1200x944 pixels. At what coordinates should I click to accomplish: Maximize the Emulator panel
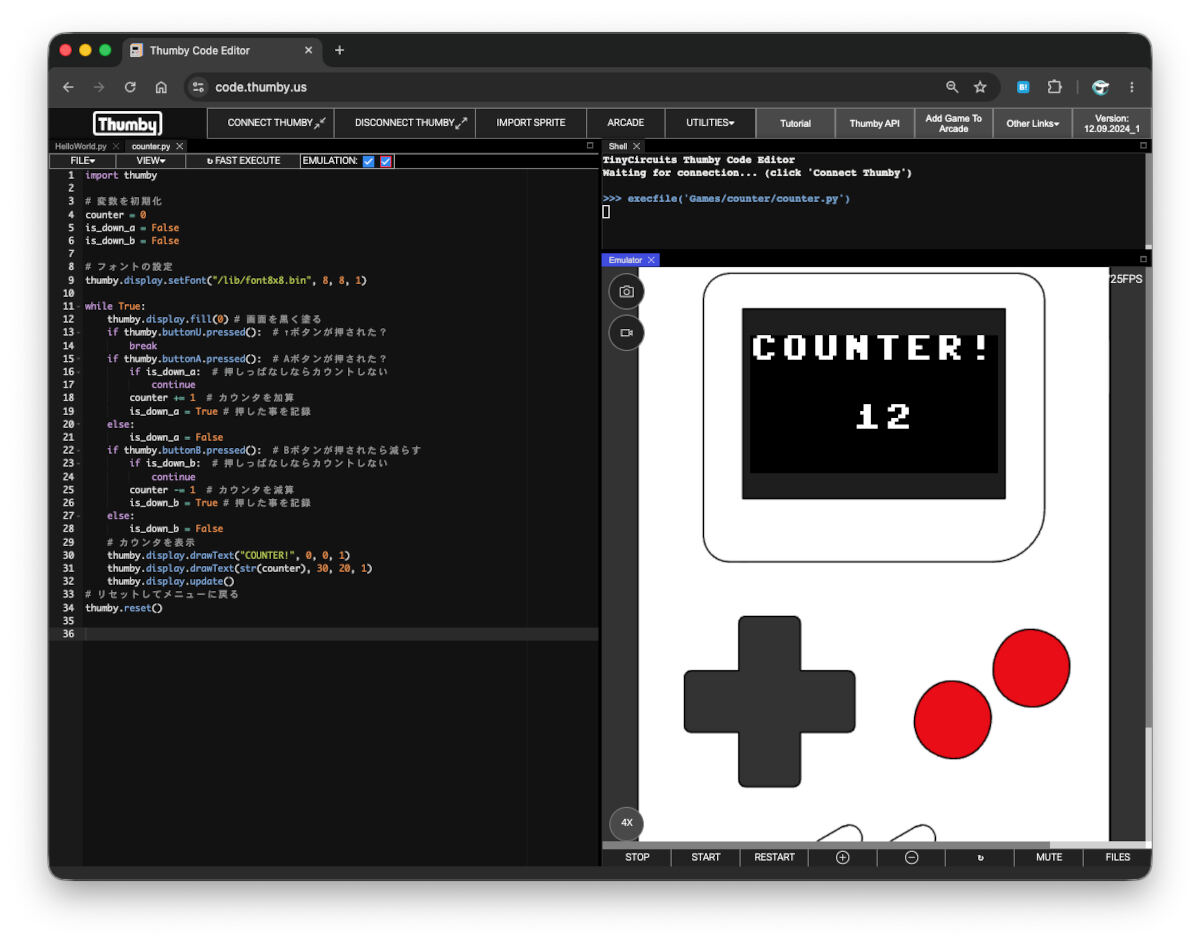coord(1143,259)
